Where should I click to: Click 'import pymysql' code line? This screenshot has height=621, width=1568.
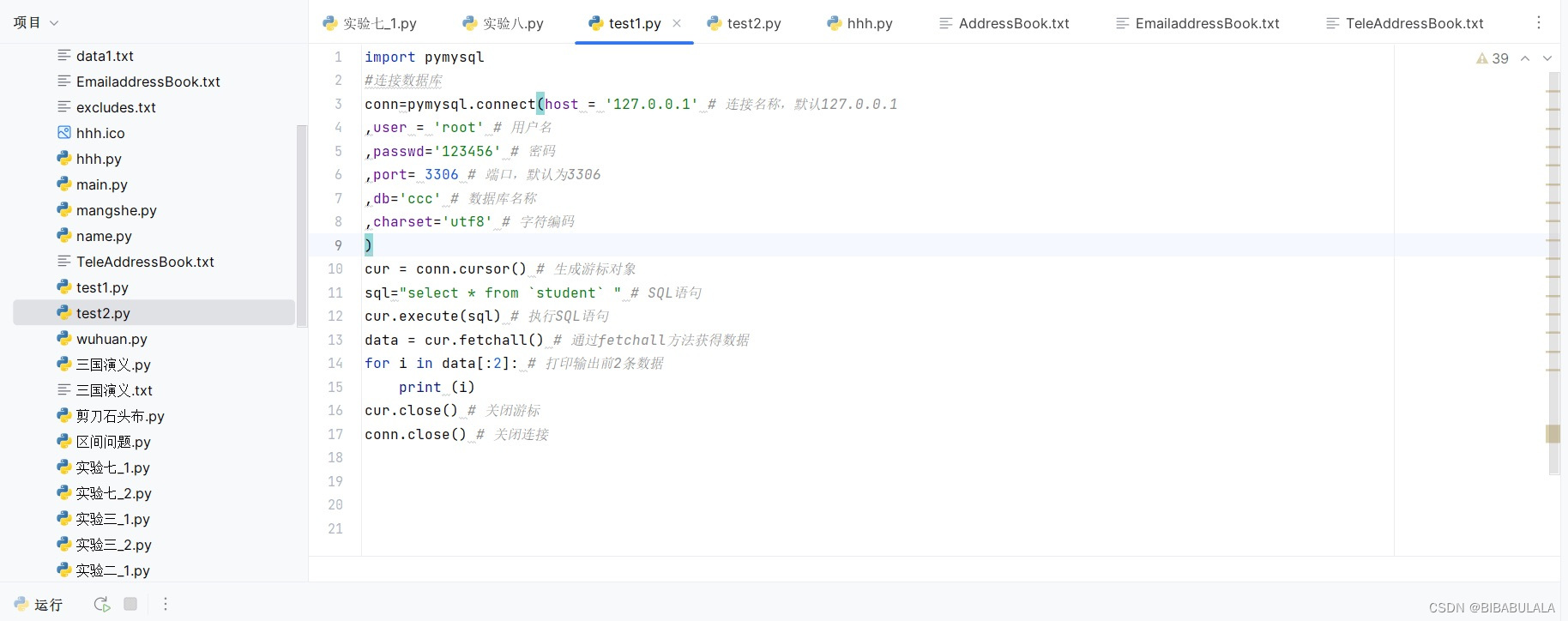(x=425, y=57)
